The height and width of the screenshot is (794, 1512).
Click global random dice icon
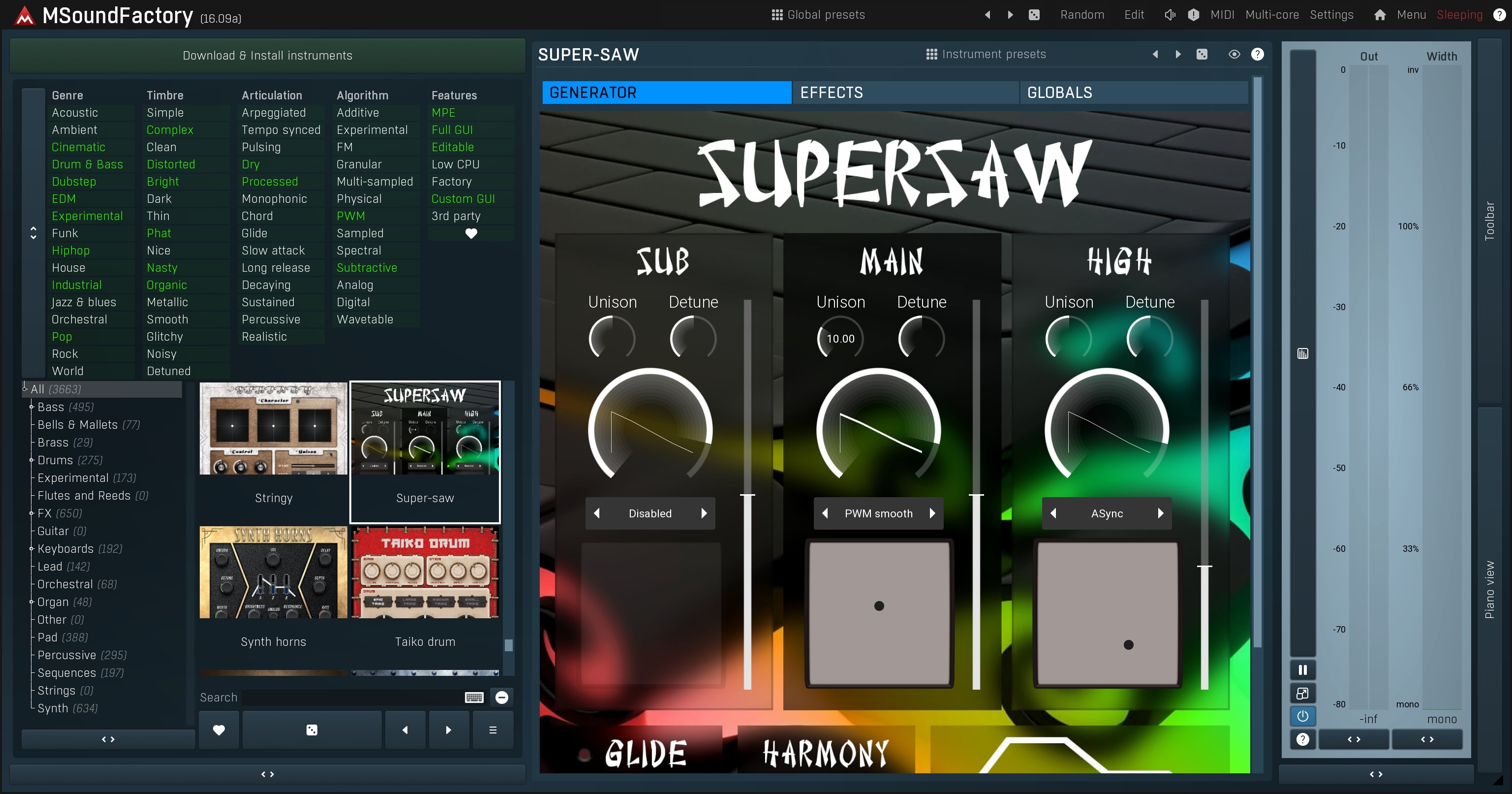(1034, 15)
